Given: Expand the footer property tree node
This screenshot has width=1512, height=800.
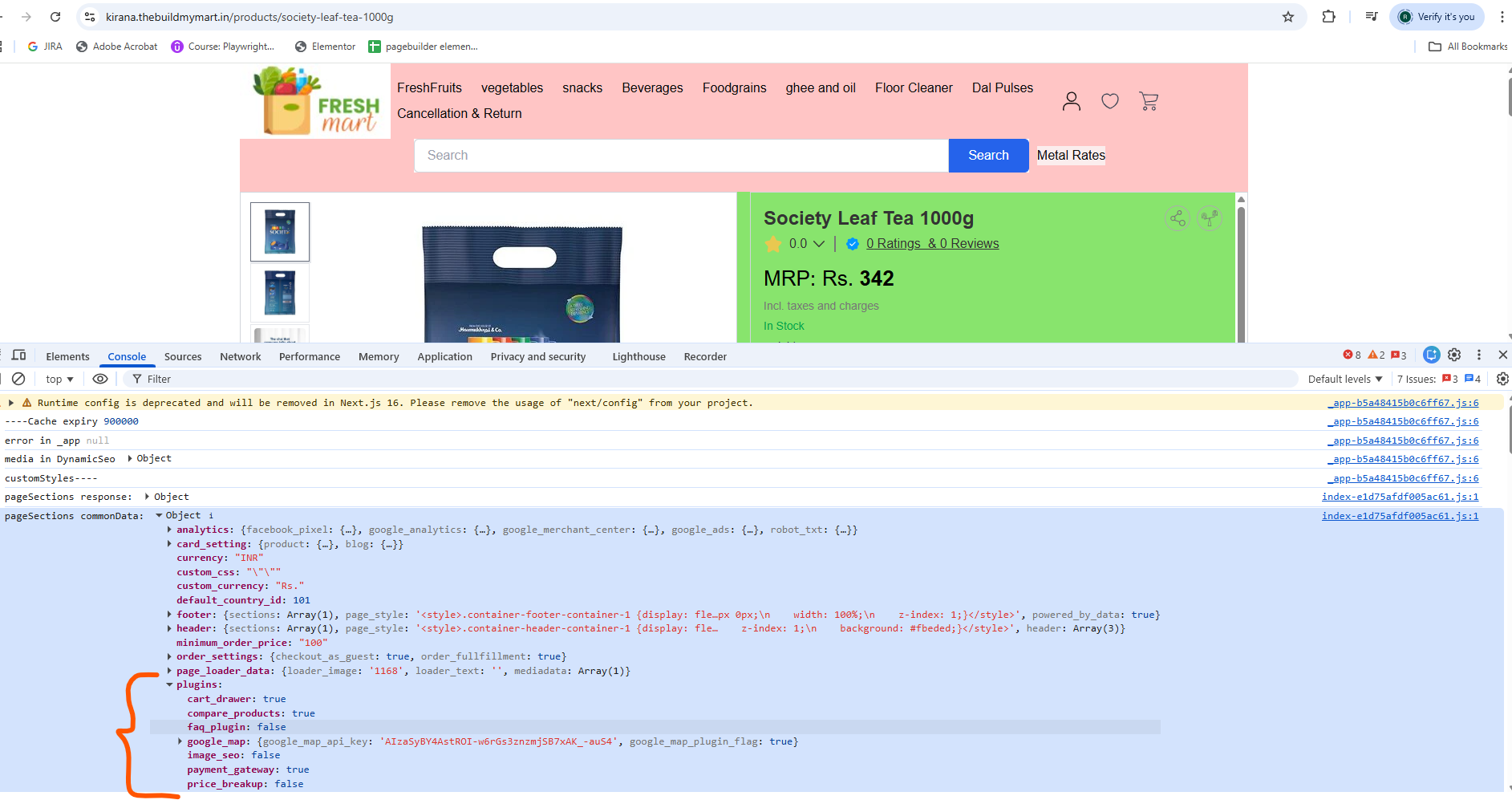Looking at the screenshot, I should [169, 615].
